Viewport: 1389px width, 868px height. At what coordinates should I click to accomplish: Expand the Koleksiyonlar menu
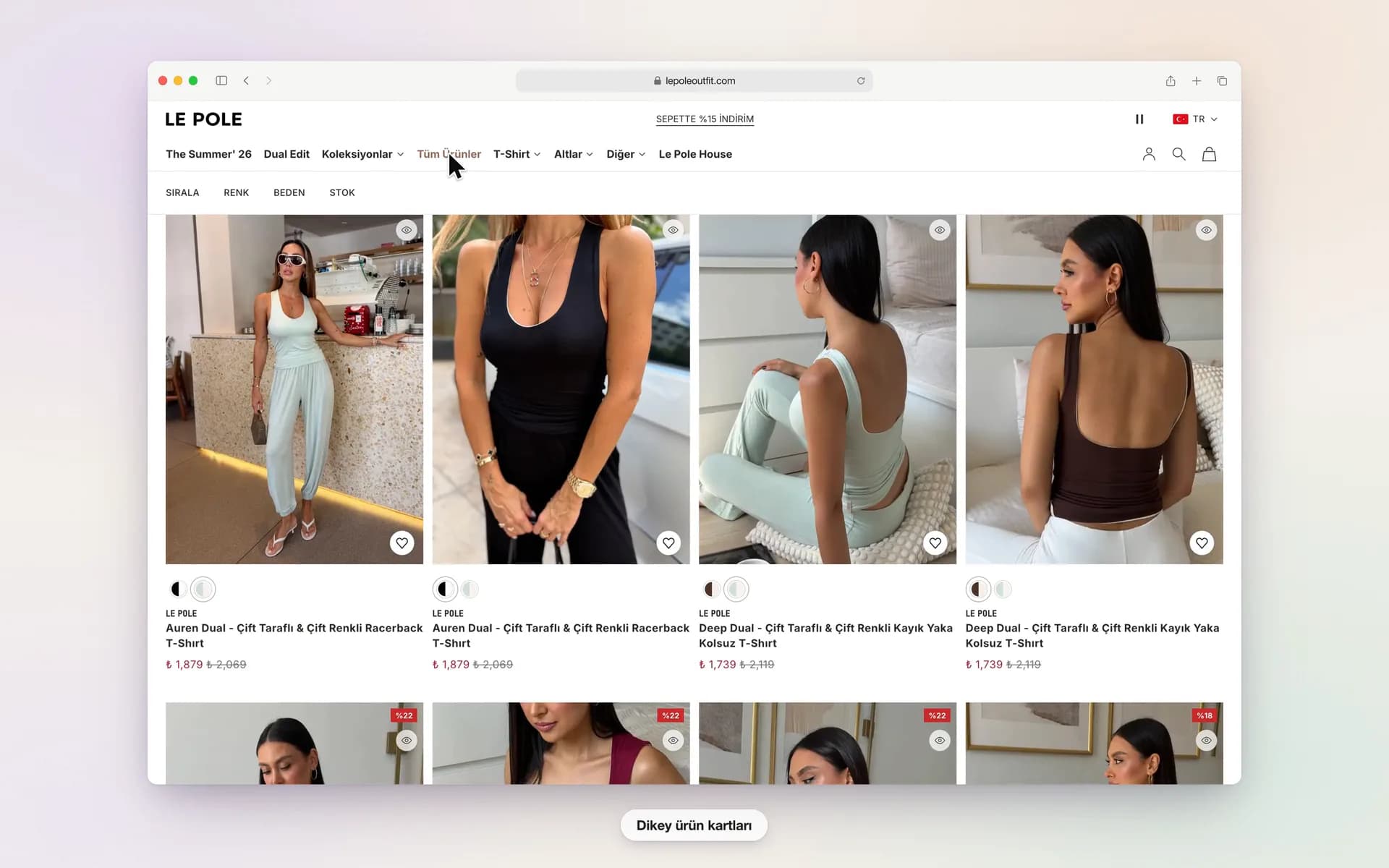click(362, 154)
